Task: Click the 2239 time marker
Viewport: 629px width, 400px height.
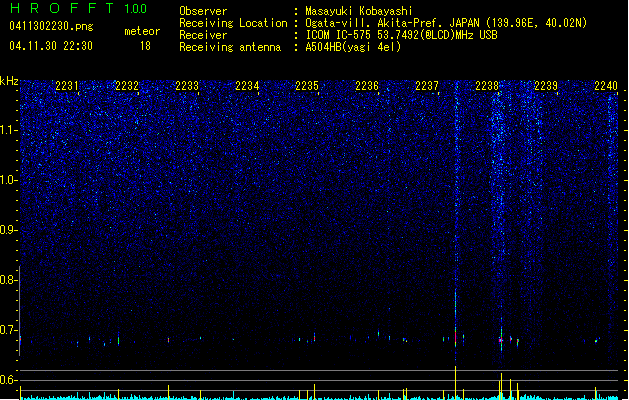Action: (x=546, y=86)
